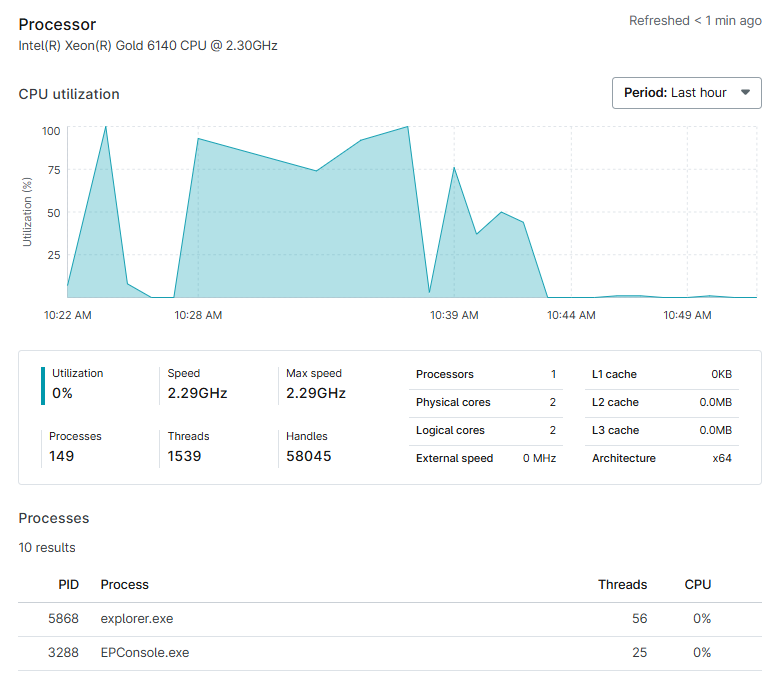Viewport: 776px width, 674px height.
Task: Select the explorer.exe process row
Action: (137, 619)
